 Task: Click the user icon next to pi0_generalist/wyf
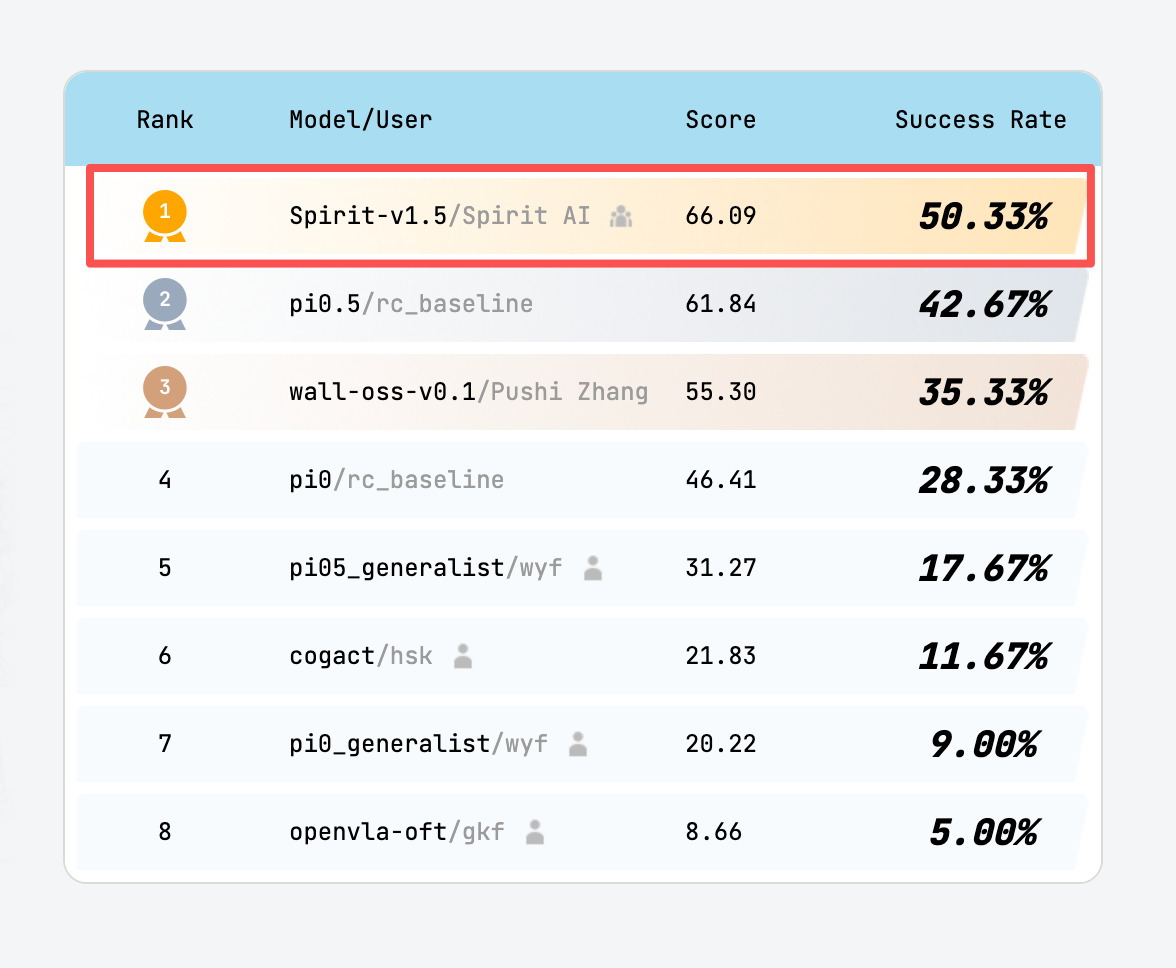578,744
